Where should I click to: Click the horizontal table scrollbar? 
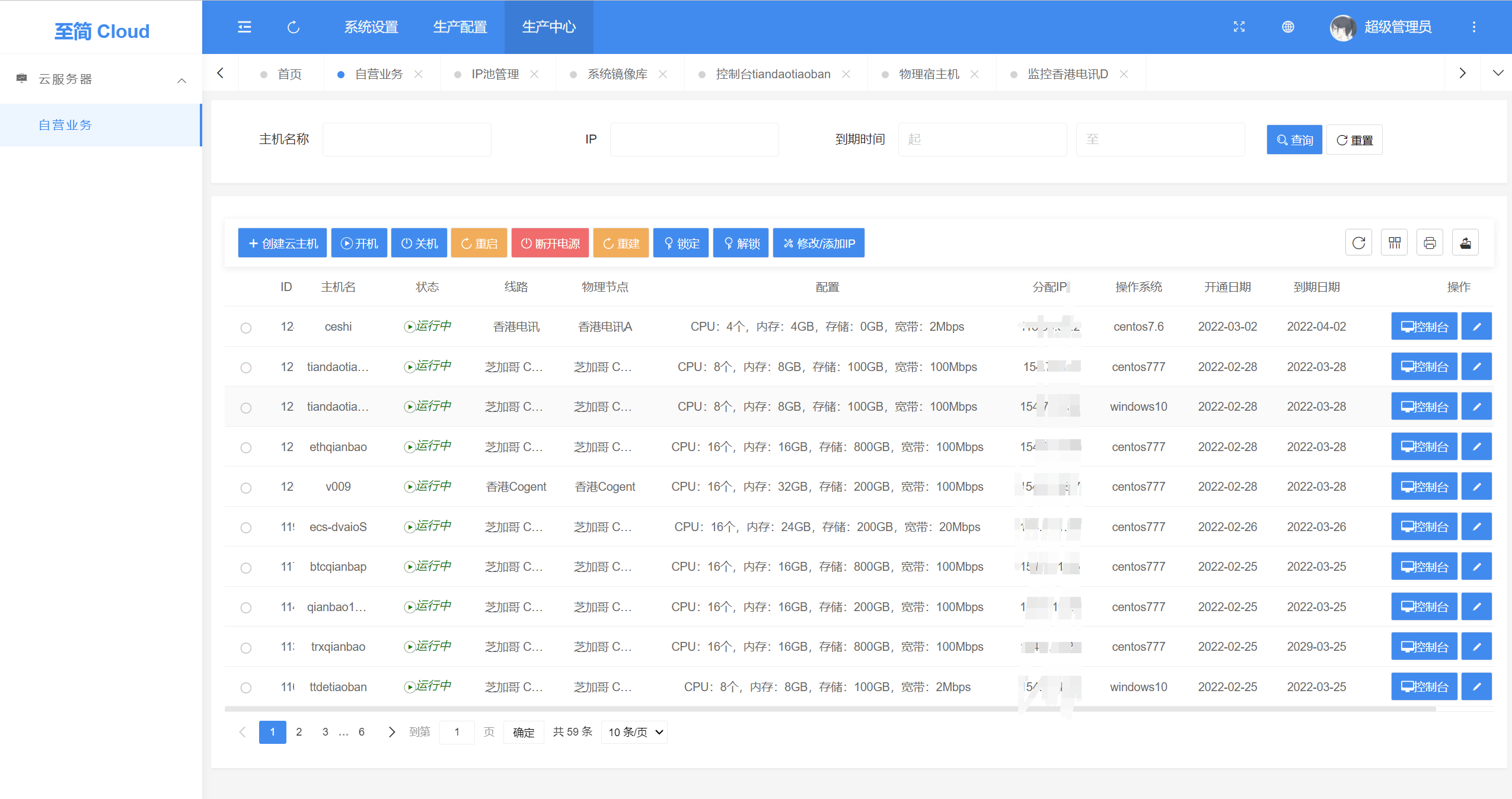tap(830, 708)
